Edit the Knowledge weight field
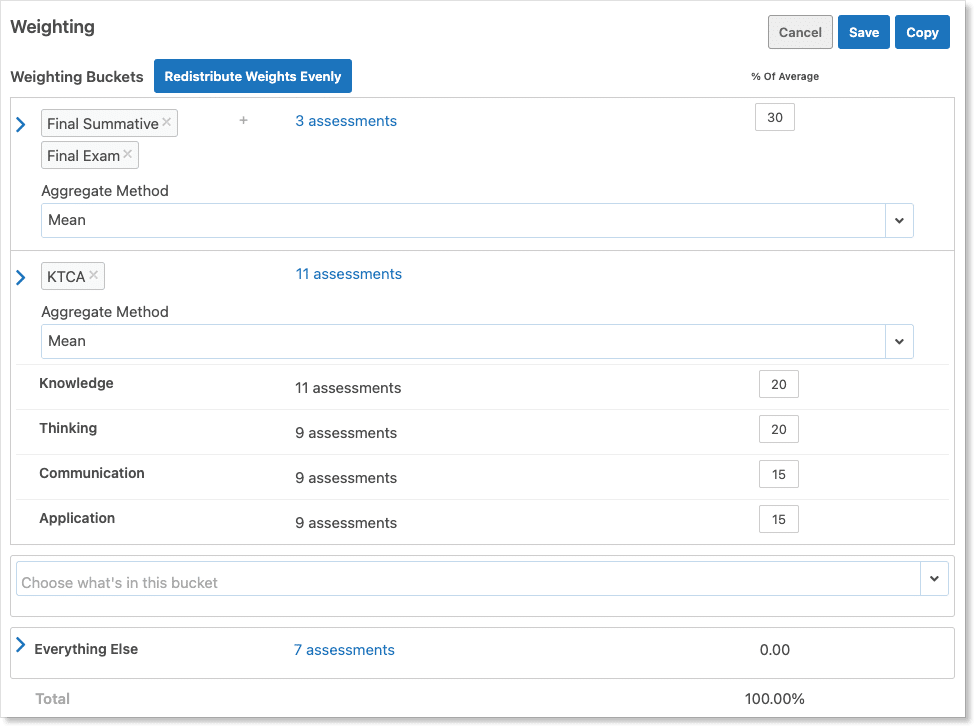The width and height of the screenshot is (976, 728). point(778,384)
